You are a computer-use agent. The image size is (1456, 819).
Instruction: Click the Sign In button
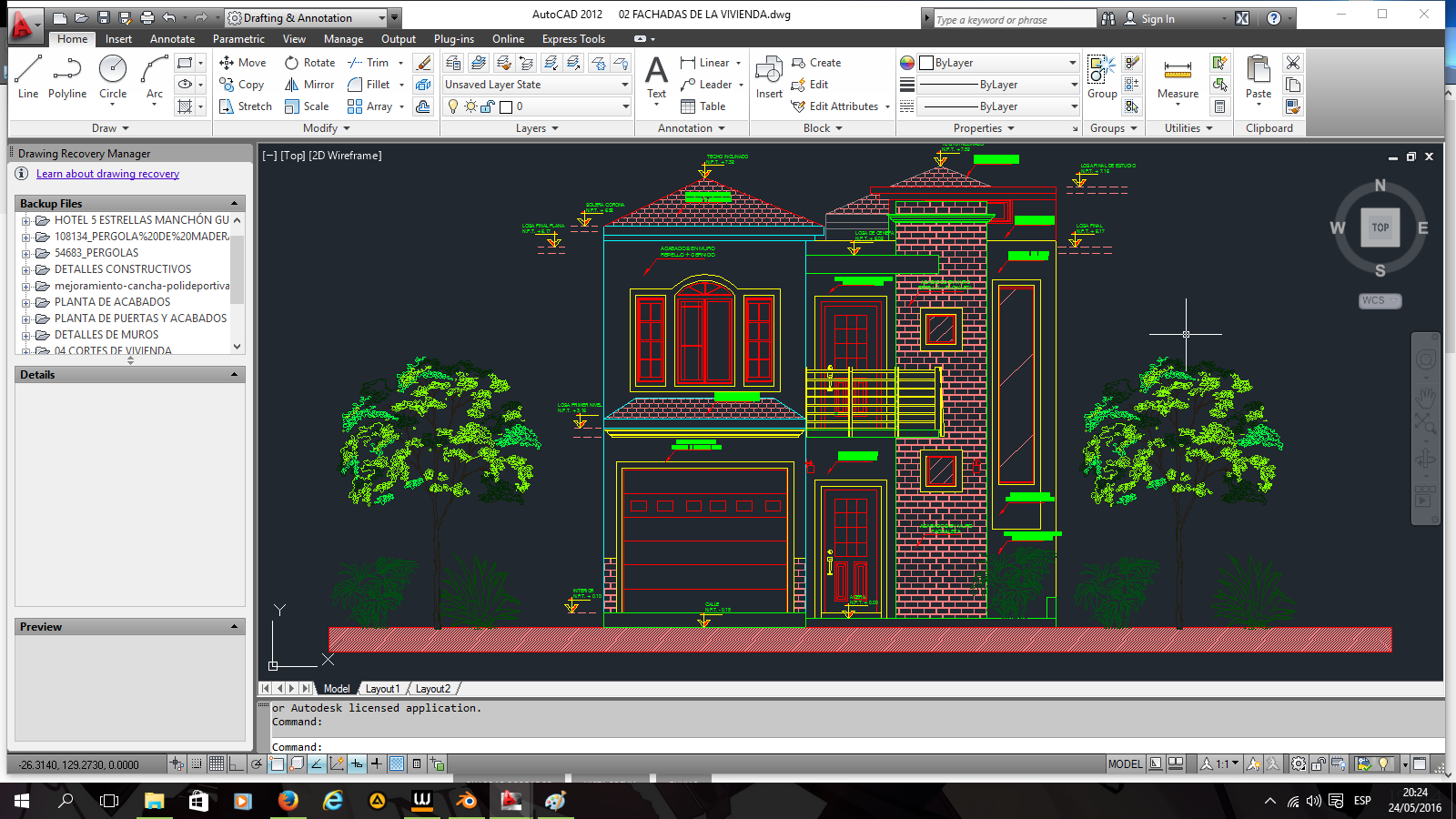(1158, 18)
